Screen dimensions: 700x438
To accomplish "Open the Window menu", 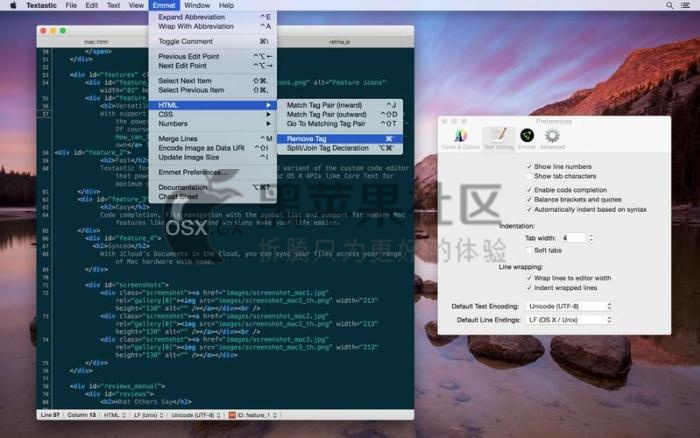I will pos(197,5).
